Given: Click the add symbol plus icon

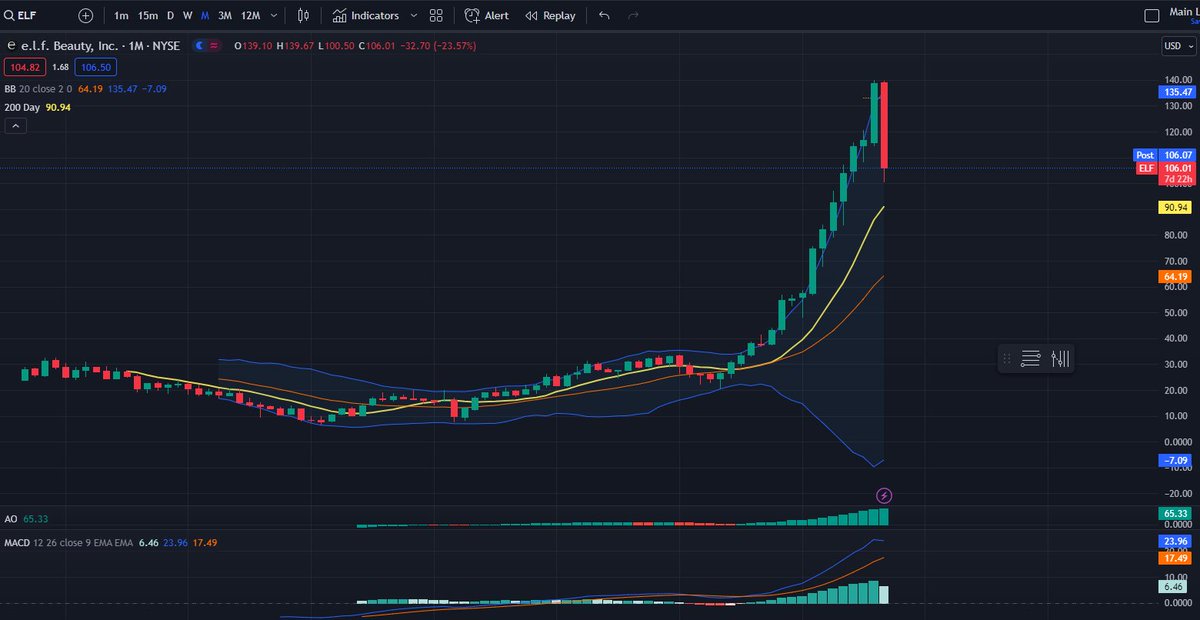Looking at the screenshot, I should point(86,15).
